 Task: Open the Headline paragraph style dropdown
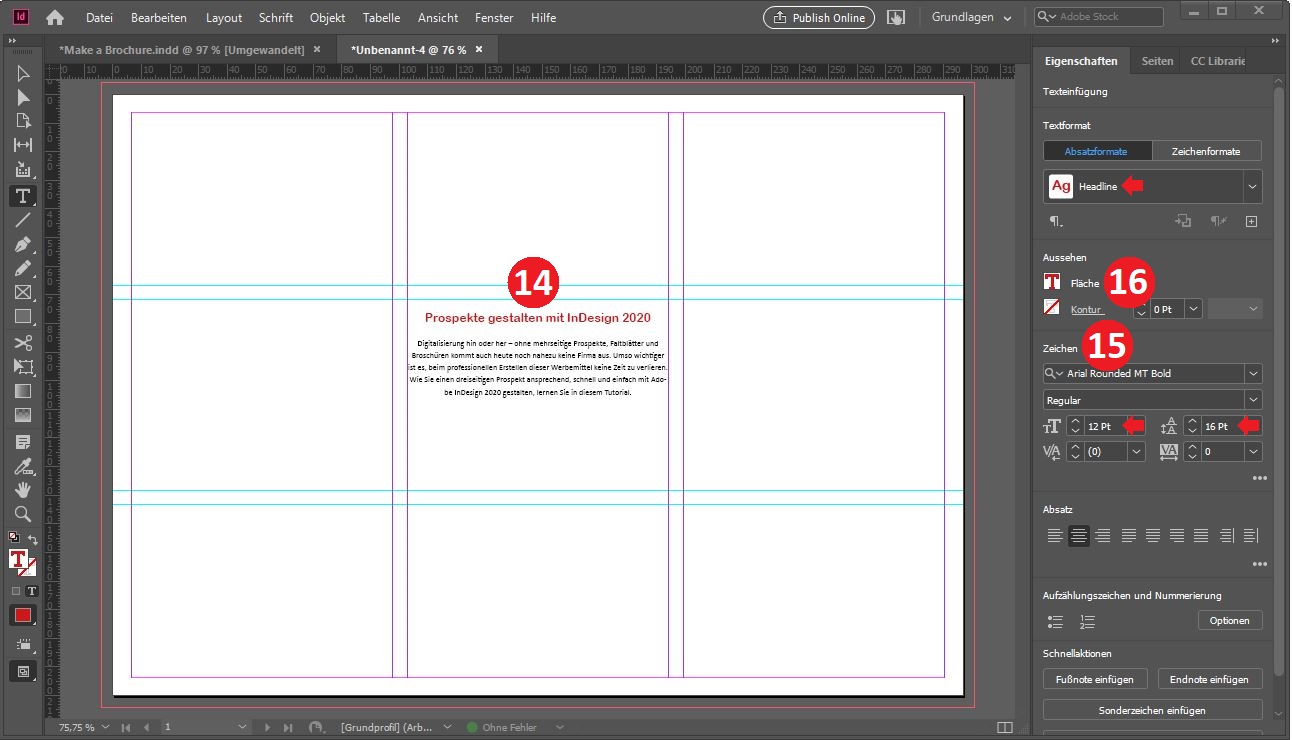[x=1251, y=187]
